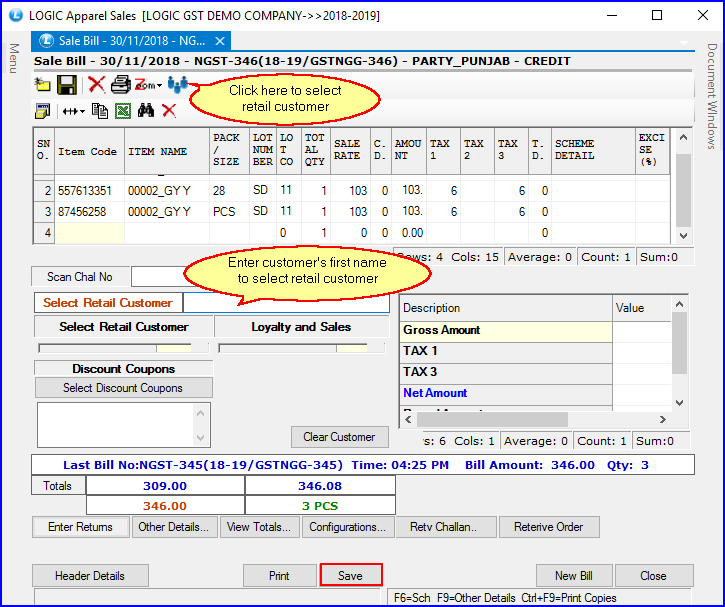Click the copy documents icon
The height and width of the screenshot is (607, 725).
pos(99,111)
